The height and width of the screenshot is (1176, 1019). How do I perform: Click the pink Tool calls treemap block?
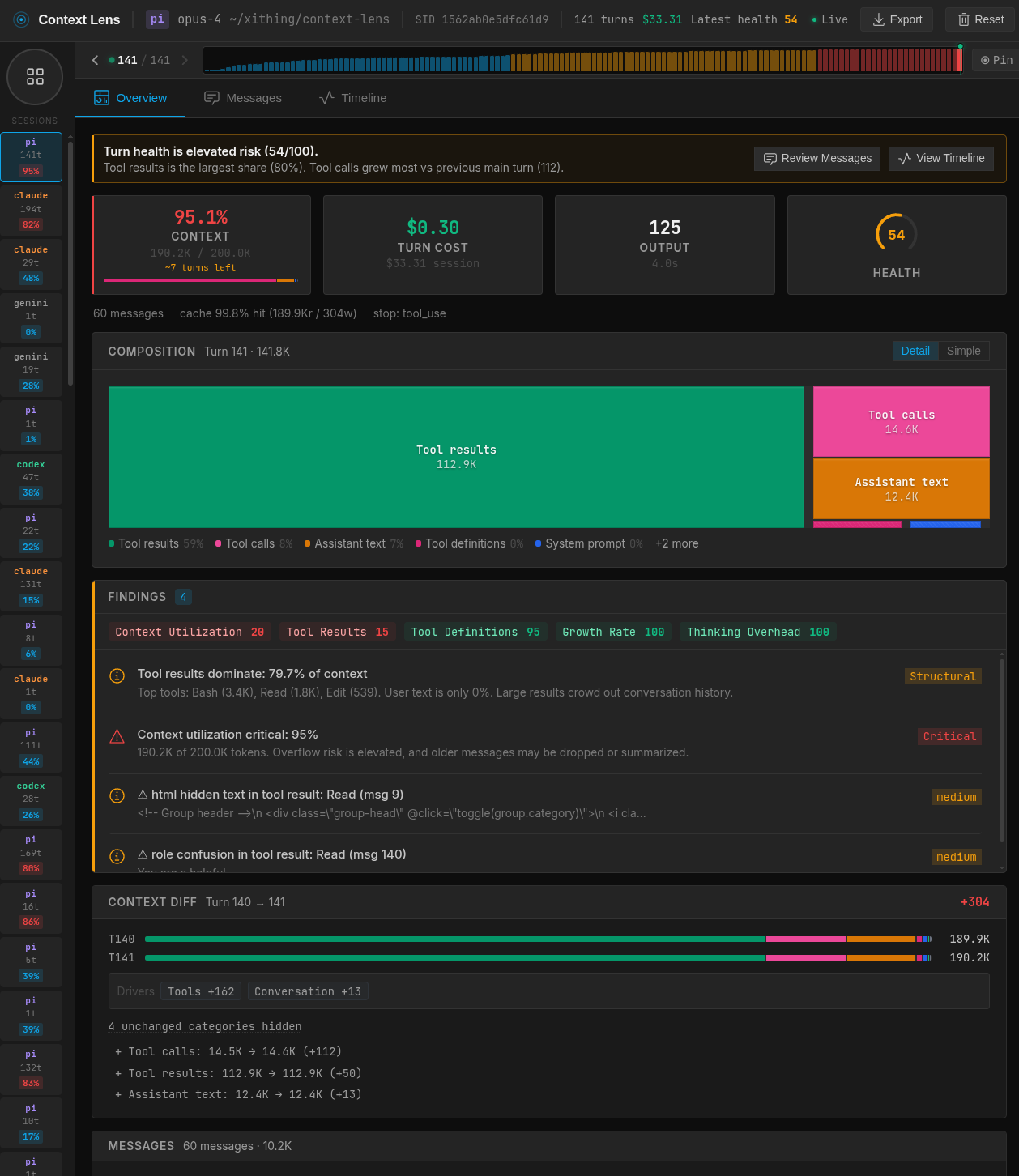pyautogui.click(x=902, y=421)
